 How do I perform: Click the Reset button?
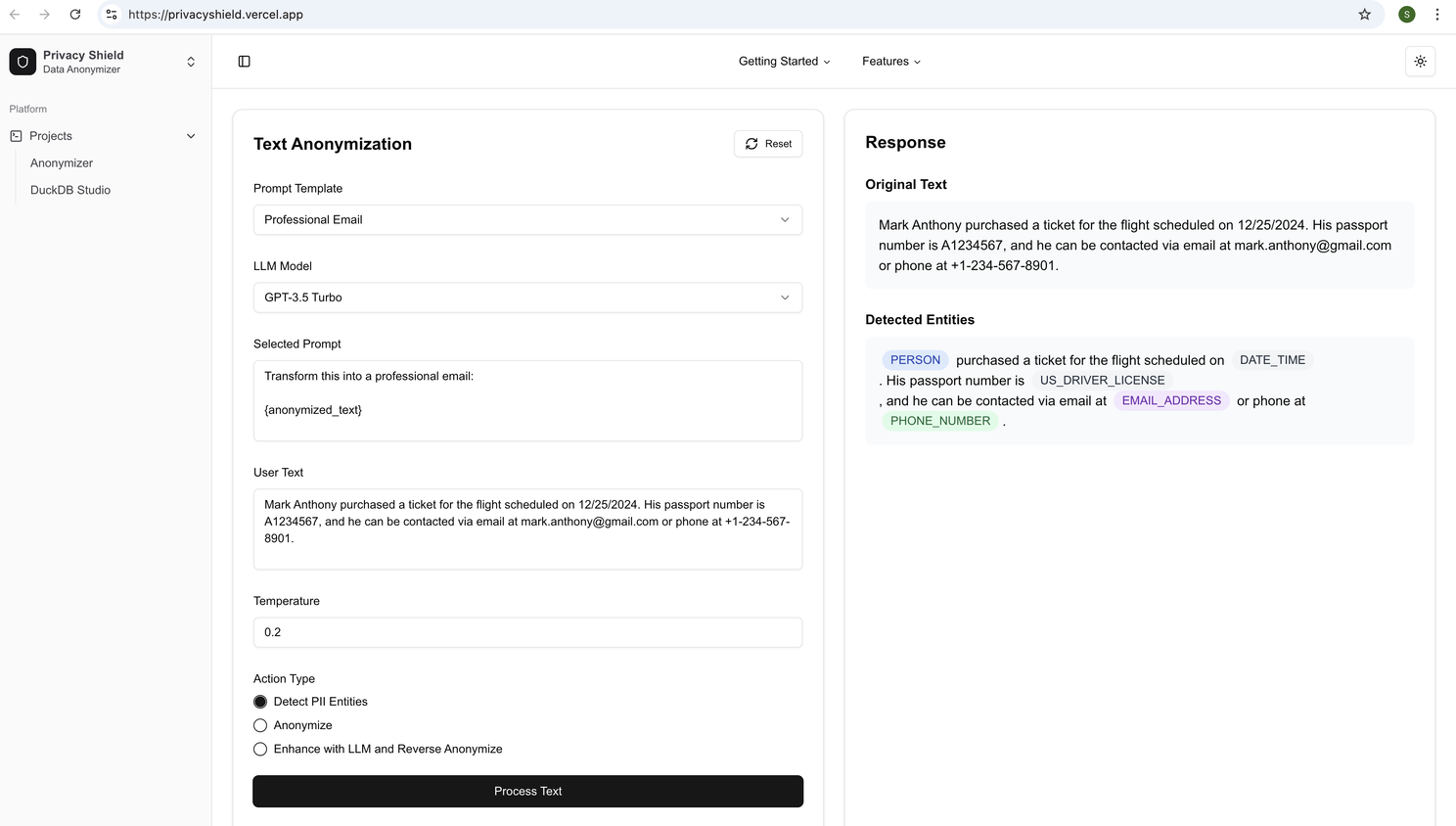pos(768,144)
